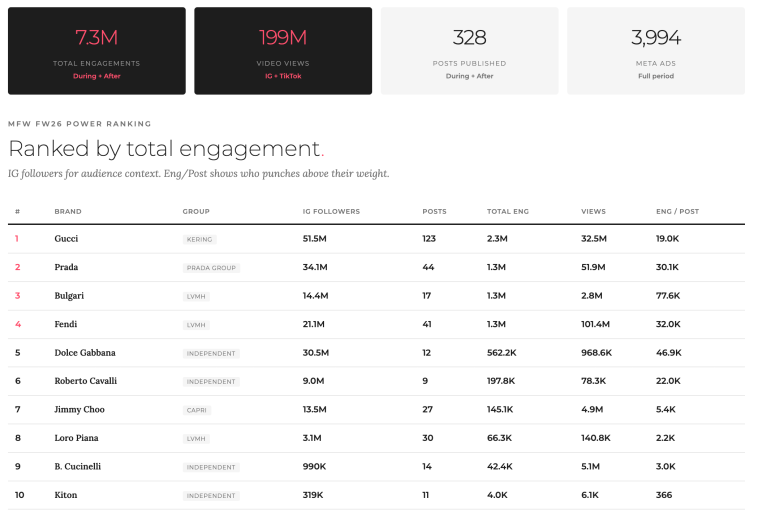
Task: Open the Dolce Gabbana row
Action: click(x=85, y=353)
